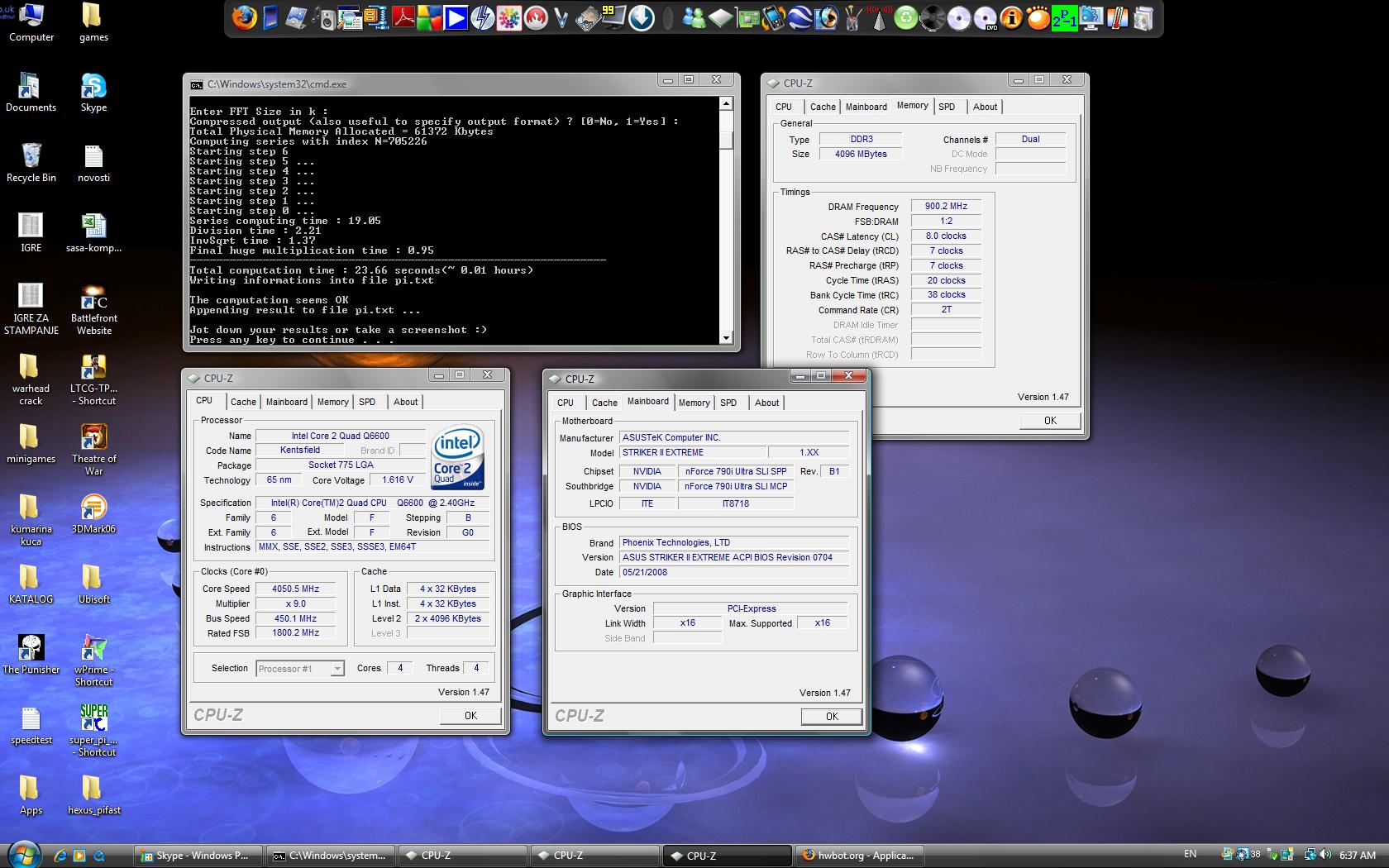The width and height of the screenshot is (1389, 868).
Task: Click the Rated FSB 1800.2 MHz value
Action: pyautogui.click(x=295, y=633)
